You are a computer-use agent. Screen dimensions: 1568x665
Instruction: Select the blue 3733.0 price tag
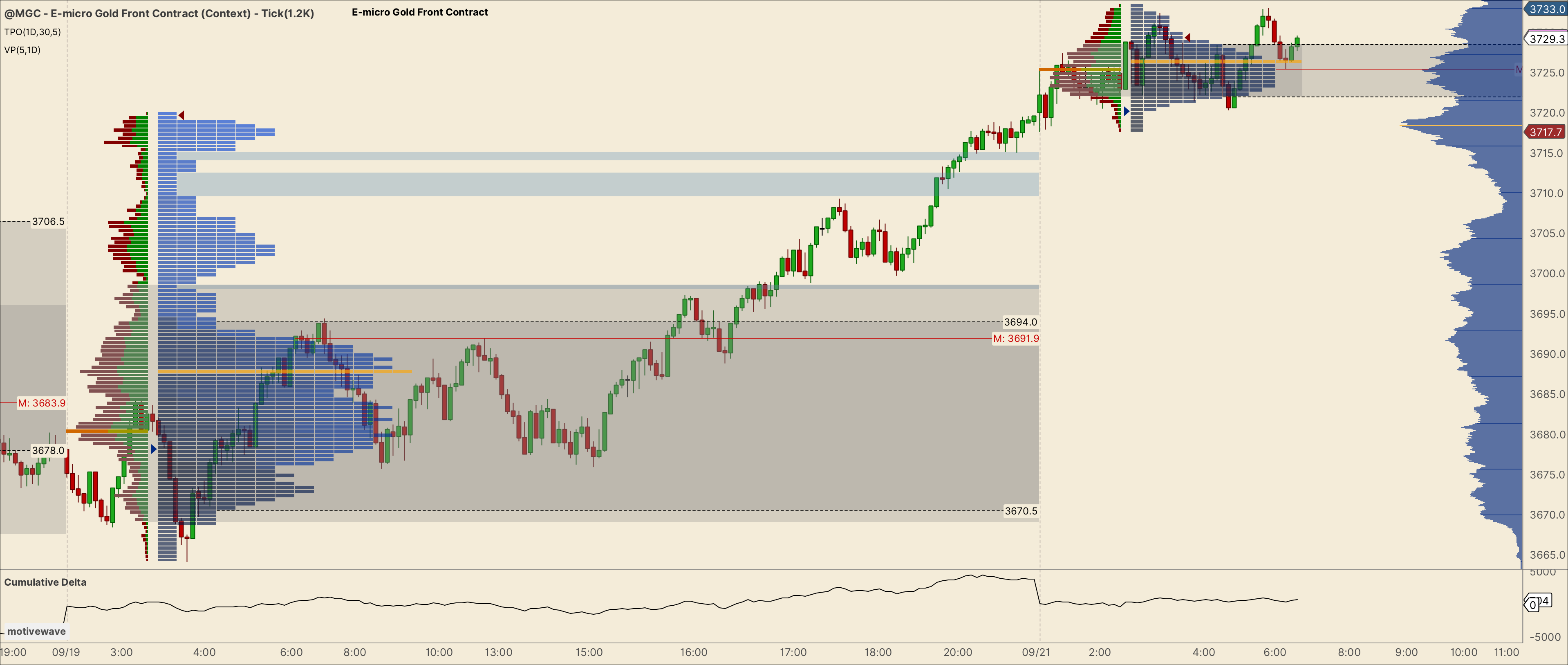1546,9
